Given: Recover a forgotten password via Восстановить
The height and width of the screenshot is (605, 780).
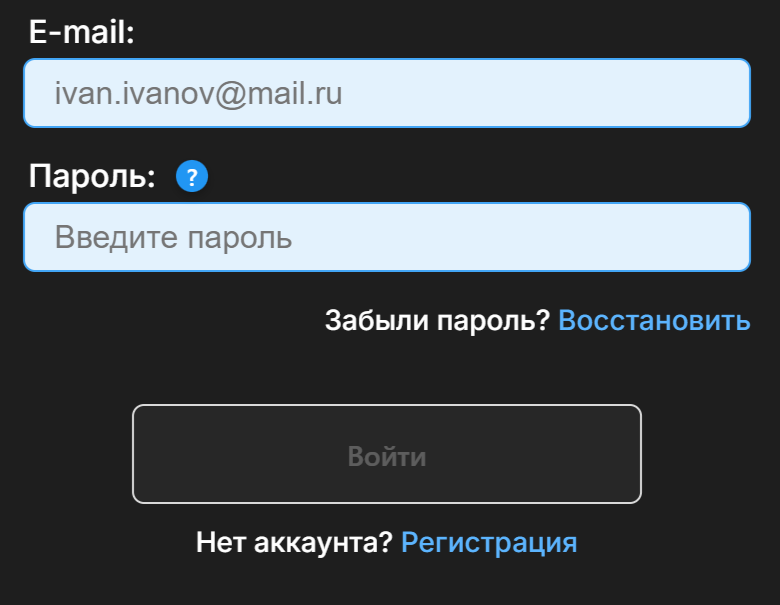Looking at the screenshot, I should click(653, 321).
